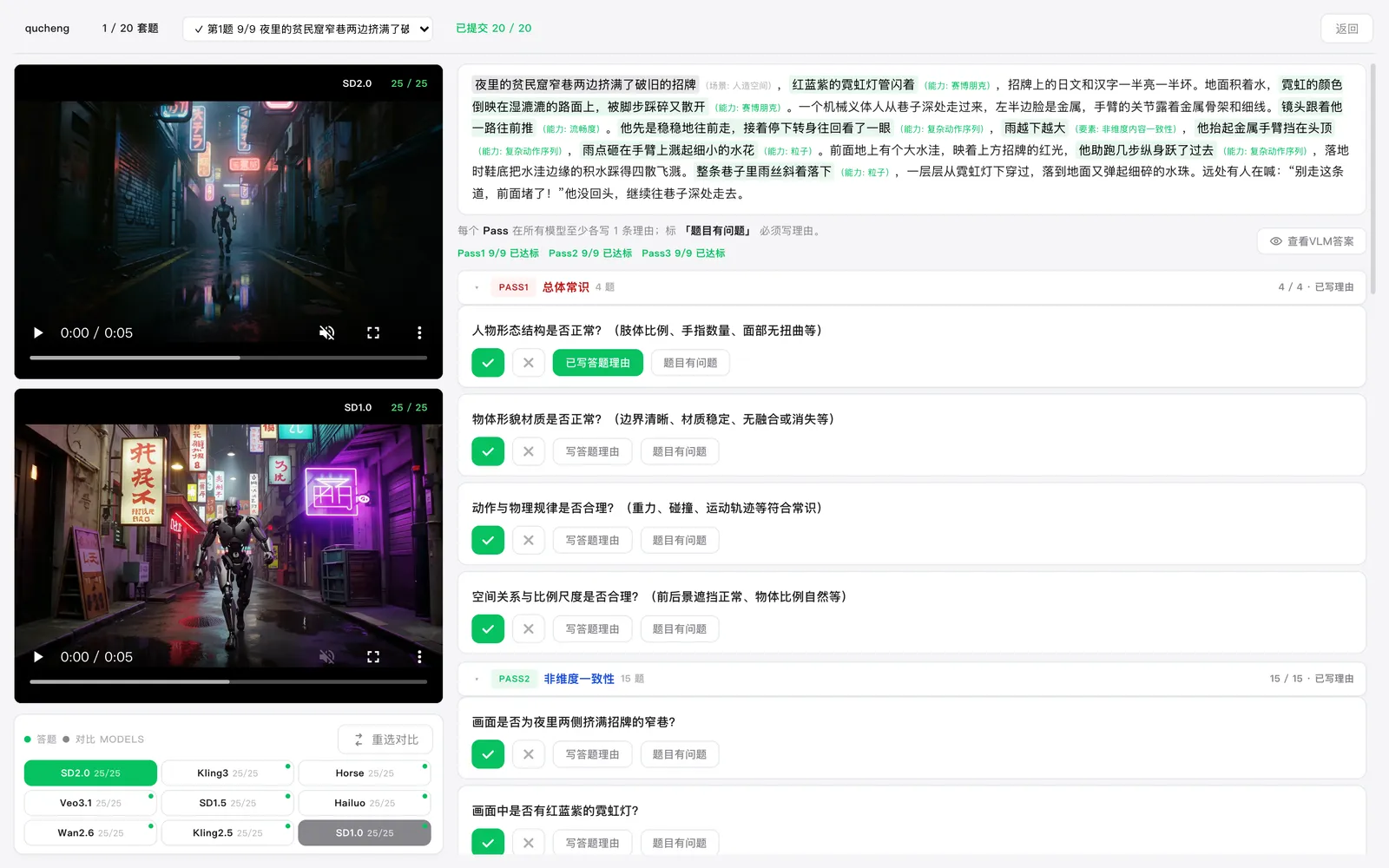Select the Kling3 model chip
1389x868 pixels.
tap(227, 773)
